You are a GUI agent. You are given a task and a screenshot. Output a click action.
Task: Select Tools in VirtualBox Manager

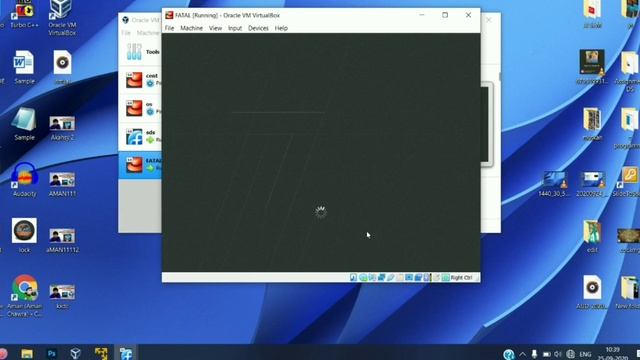tap(140, 52)
